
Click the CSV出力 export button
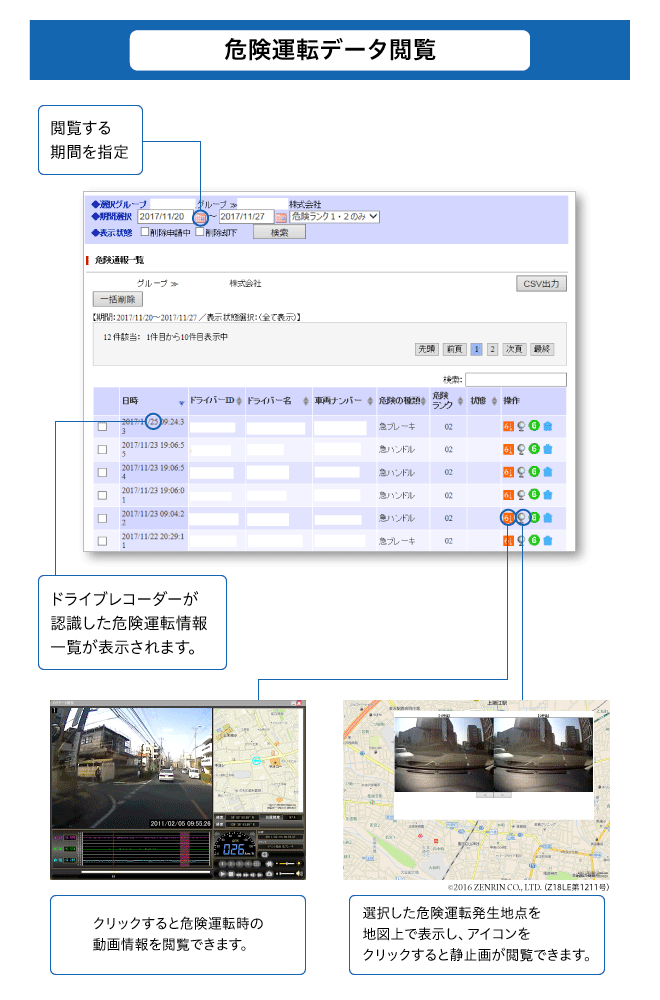pyautogui.click(x=543, y=283)
